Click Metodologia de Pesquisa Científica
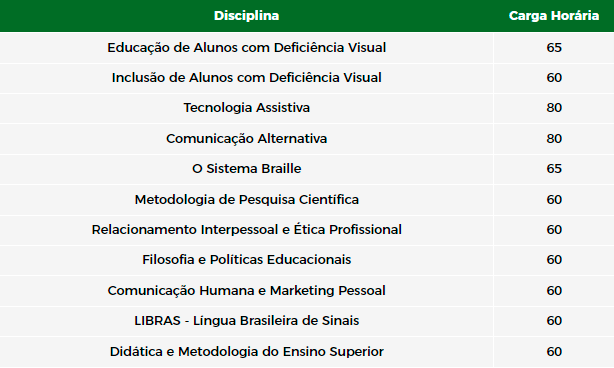The height and width of the screenshot is (368, 614). [247, 200]
